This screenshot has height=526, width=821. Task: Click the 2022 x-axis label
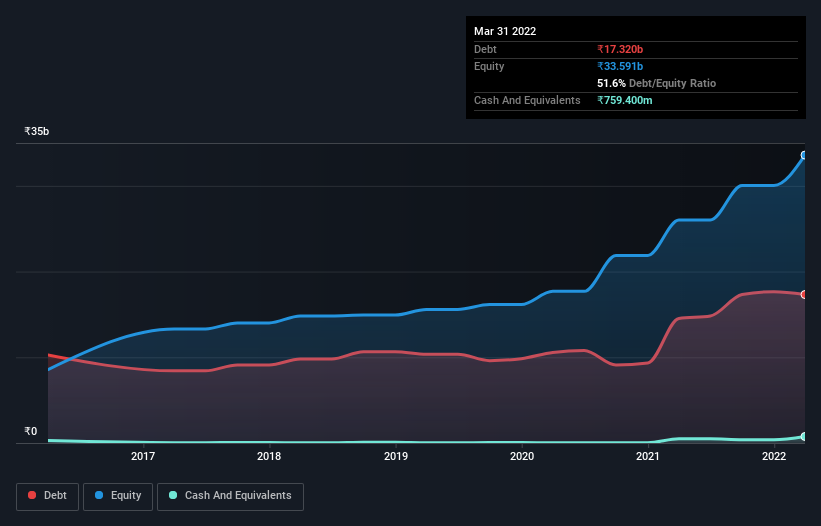pos(774,456)
